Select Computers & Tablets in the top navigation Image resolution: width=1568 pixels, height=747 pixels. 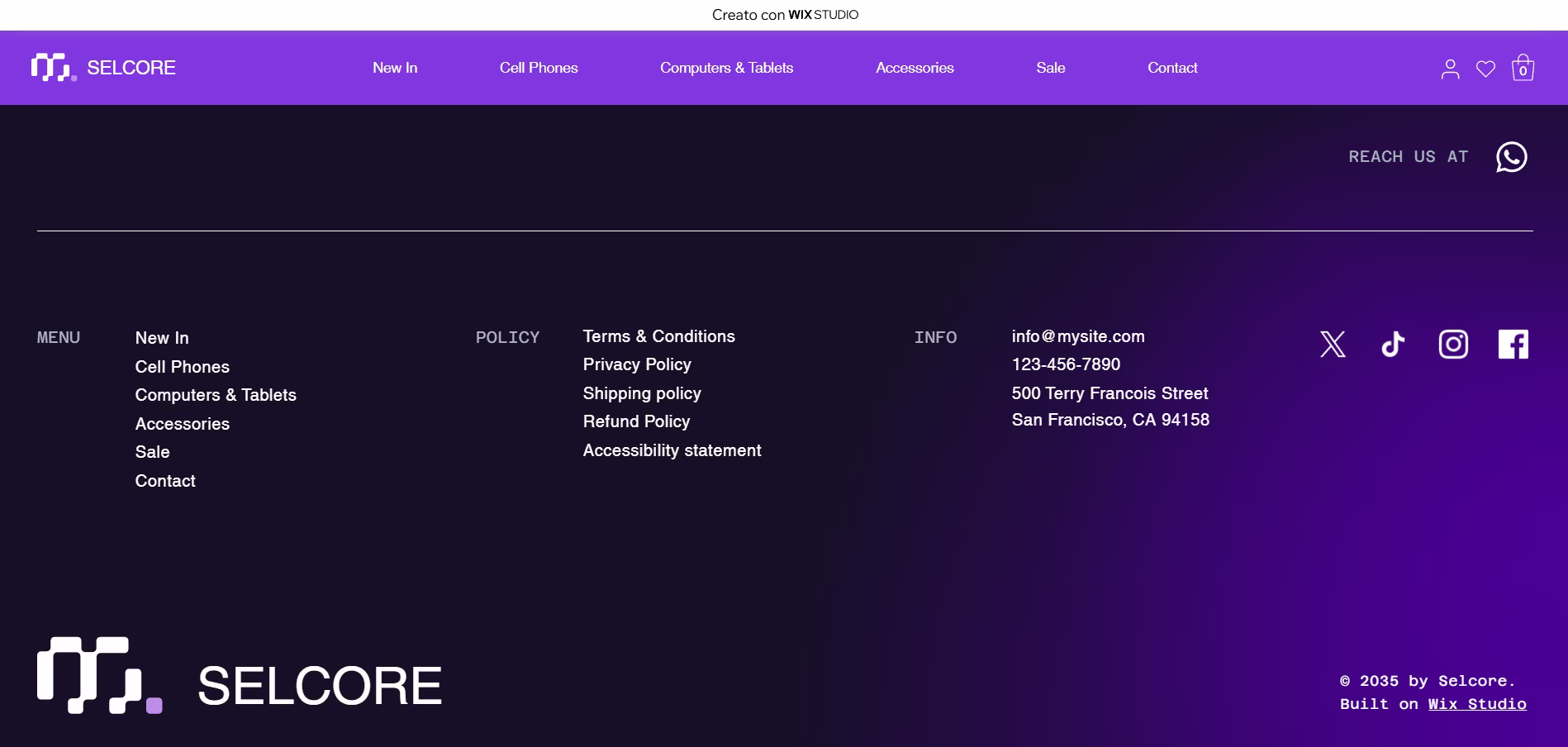click(727, 68)
